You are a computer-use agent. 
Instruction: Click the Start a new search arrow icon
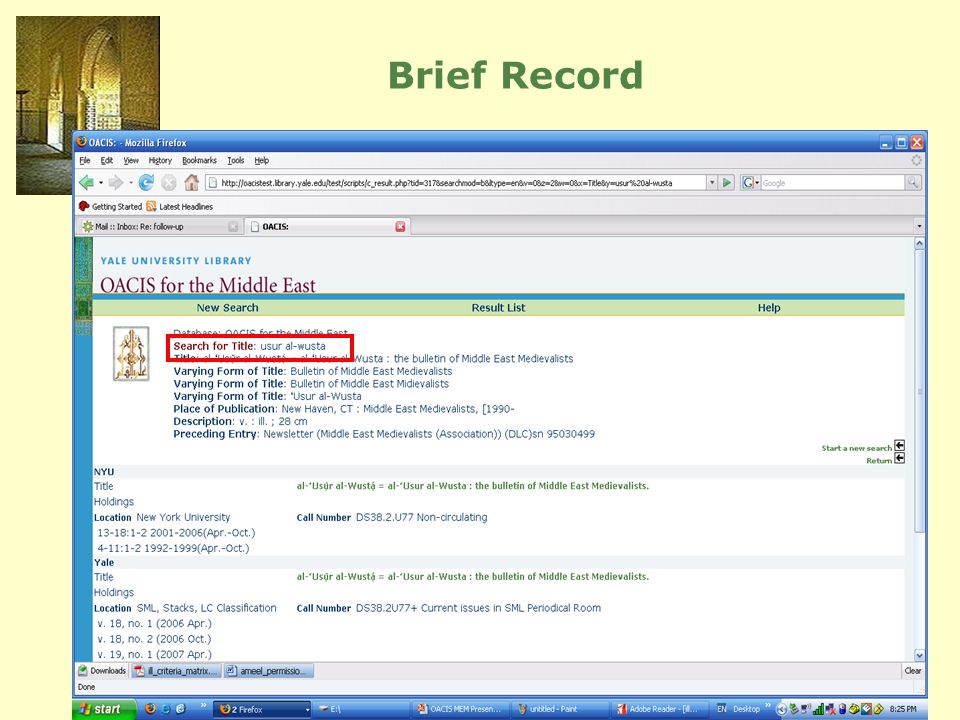(899, 446)
